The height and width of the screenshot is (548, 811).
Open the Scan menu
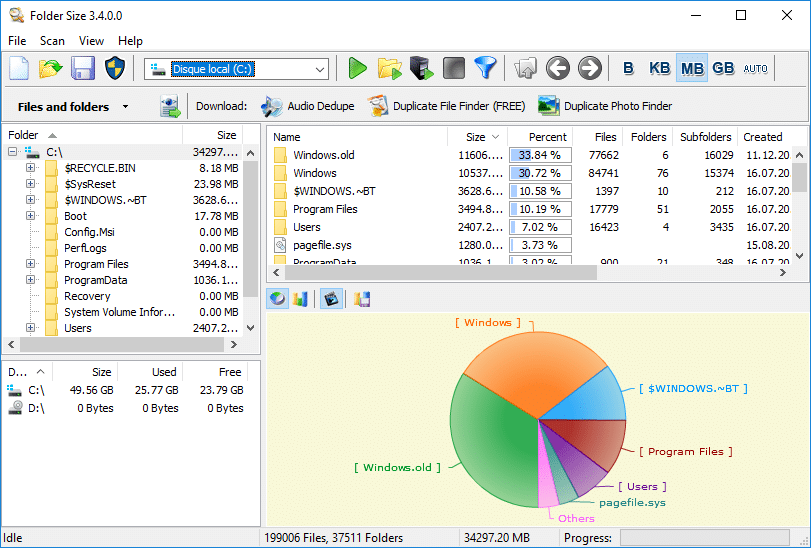pos(52,41)
